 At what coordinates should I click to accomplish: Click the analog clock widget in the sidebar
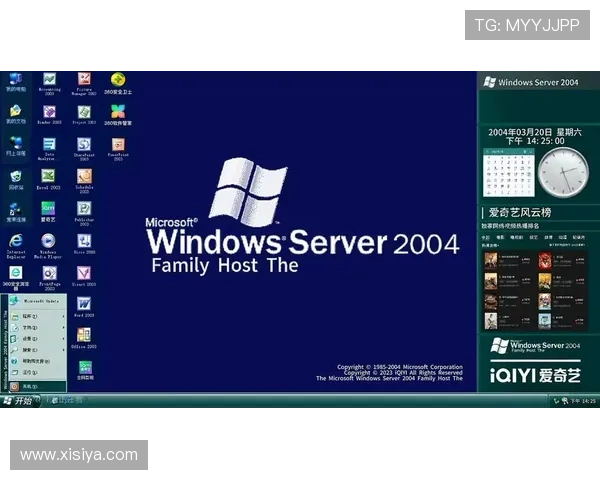tap(563, 173)
